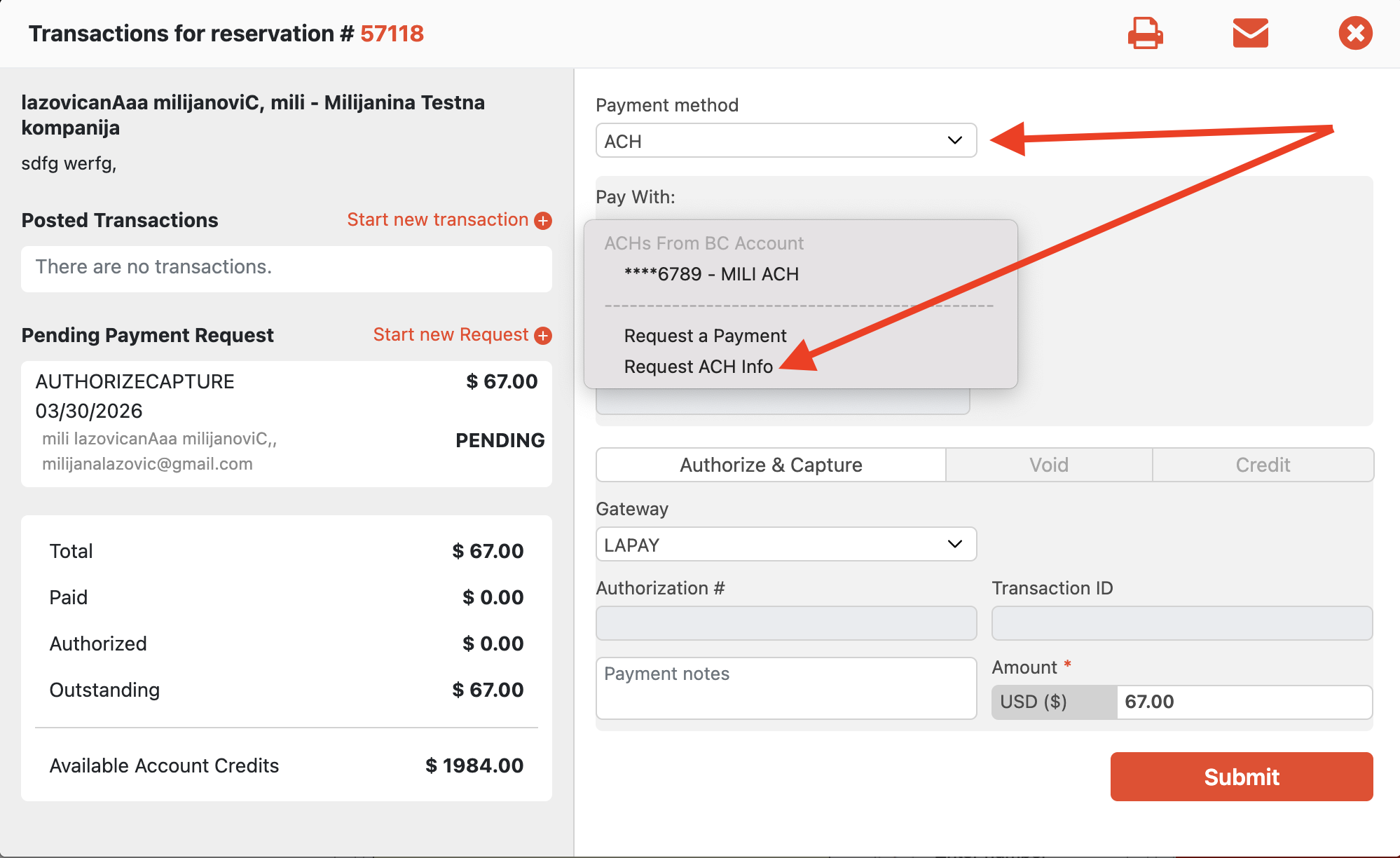
Task: Click plus icon beside Start new transaction
Action: (543, 221)
